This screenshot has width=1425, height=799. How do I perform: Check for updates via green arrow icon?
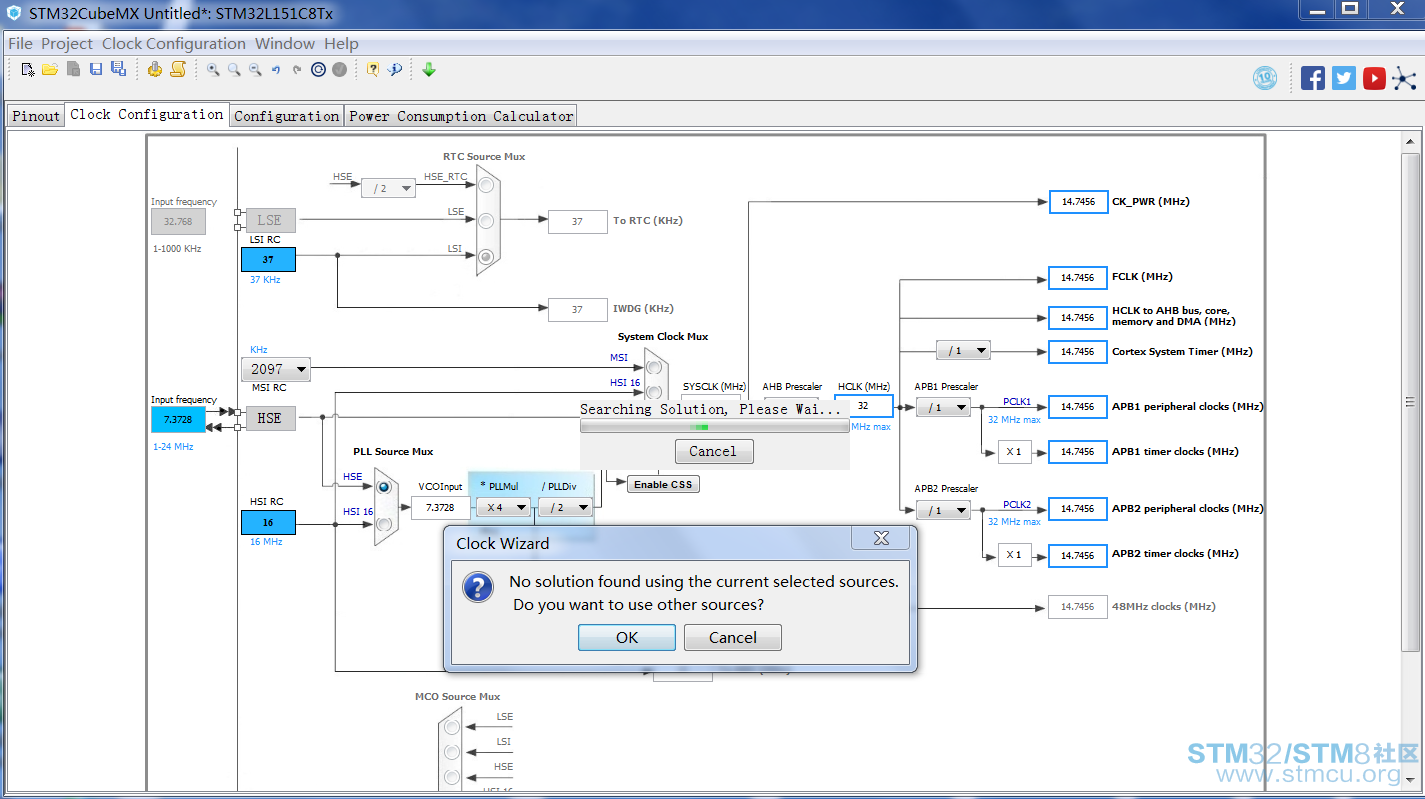point(429,69)
